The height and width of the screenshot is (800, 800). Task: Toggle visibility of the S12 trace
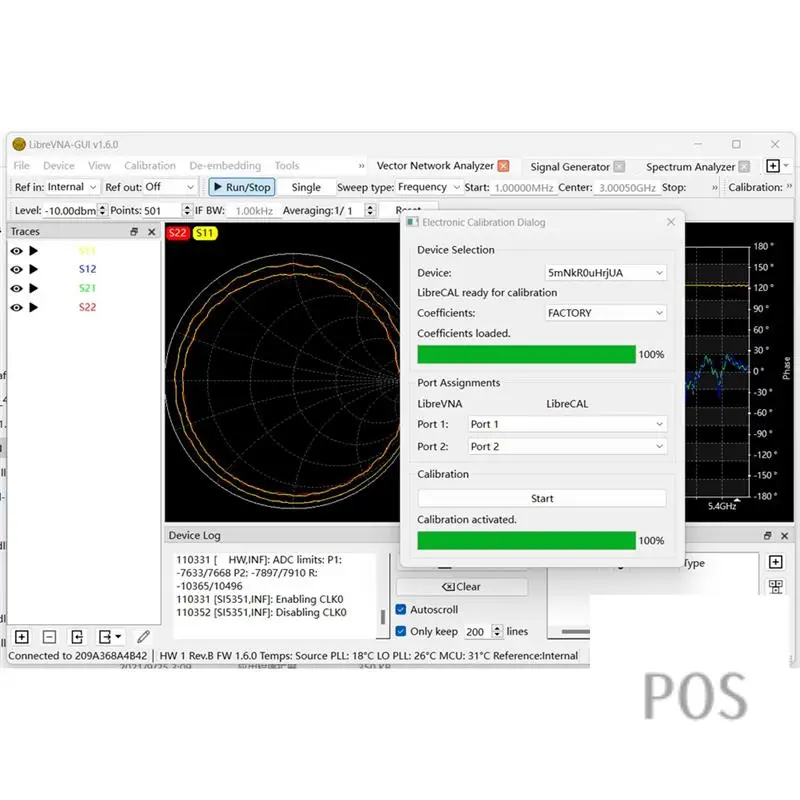(x=16, y=269)
